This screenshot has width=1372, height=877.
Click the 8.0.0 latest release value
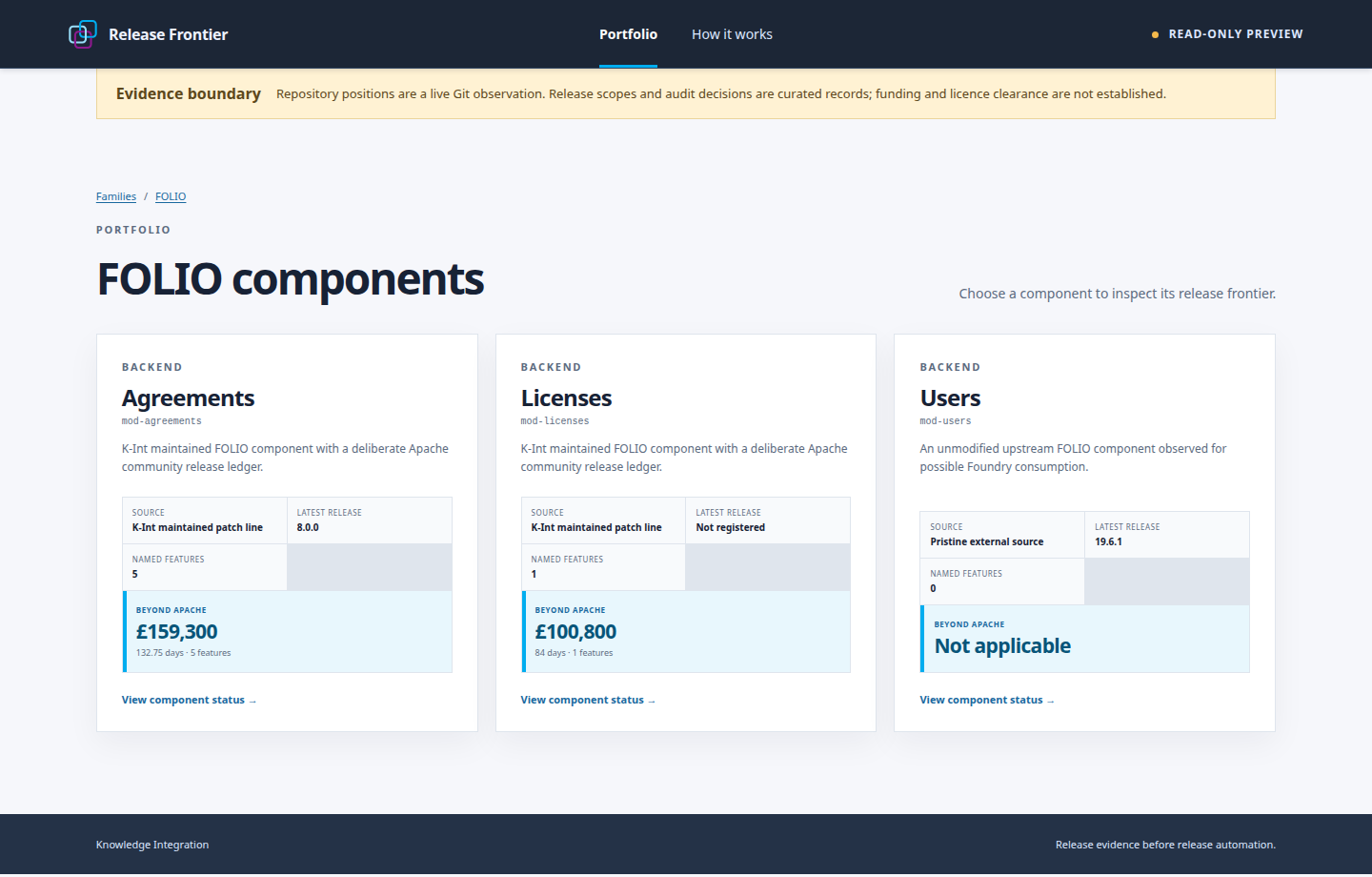pyautogui.click(x=308, y=527)
